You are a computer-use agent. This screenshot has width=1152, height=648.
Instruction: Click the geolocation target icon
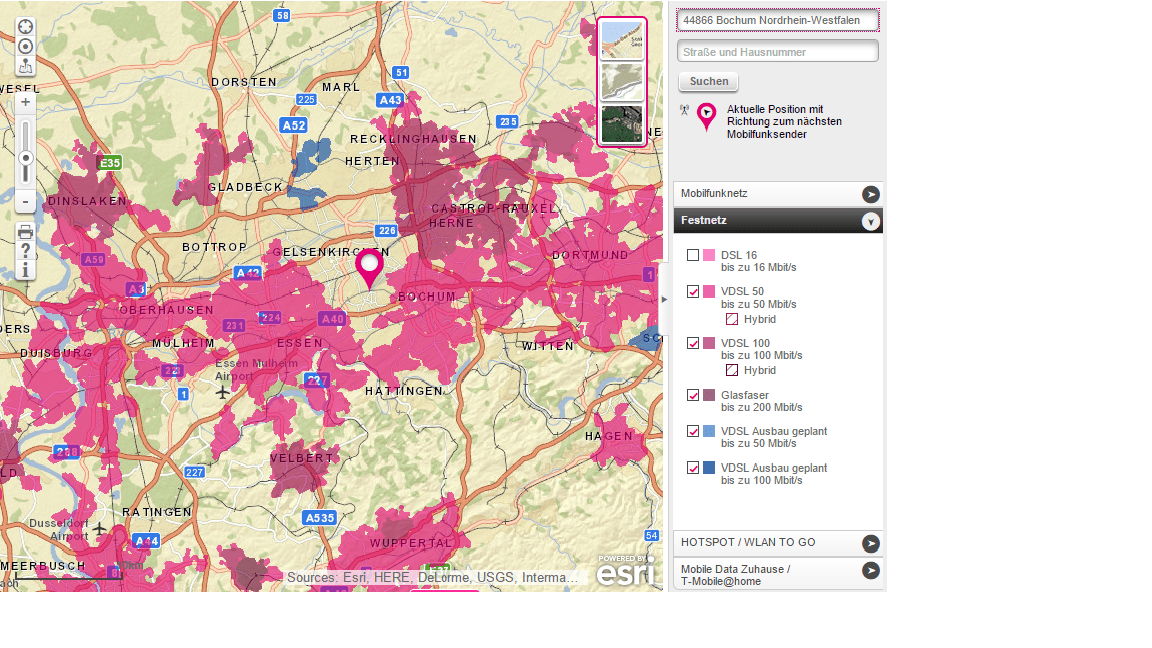[x=25, y=46]
